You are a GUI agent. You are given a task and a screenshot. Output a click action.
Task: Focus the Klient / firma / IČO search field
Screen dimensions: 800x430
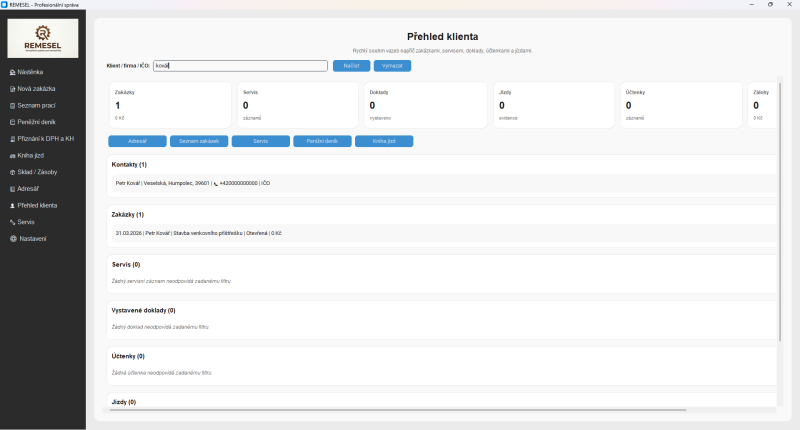(x=239, y=66)
